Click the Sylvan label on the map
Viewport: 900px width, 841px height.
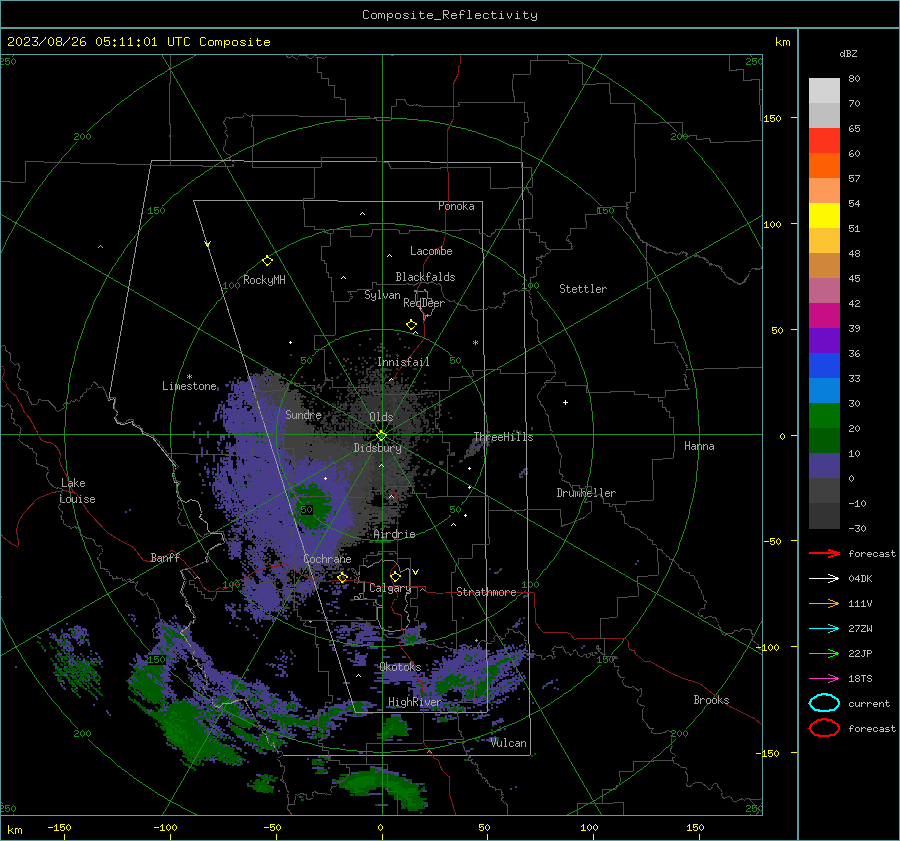click(x=382, y=295)
